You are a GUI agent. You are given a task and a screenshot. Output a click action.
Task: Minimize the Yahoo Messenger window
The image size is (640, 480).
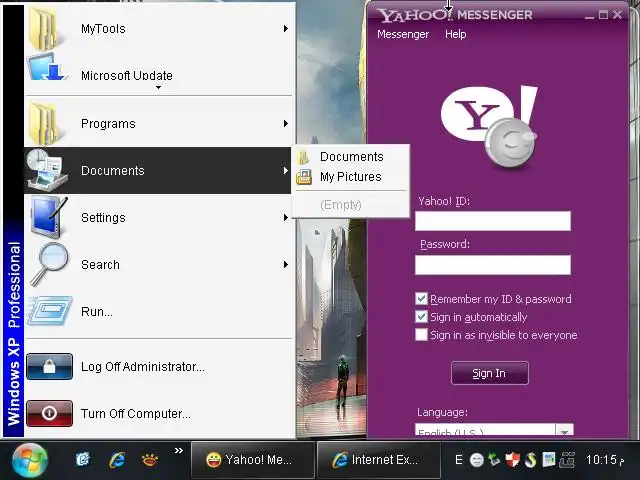coord(589,16)
